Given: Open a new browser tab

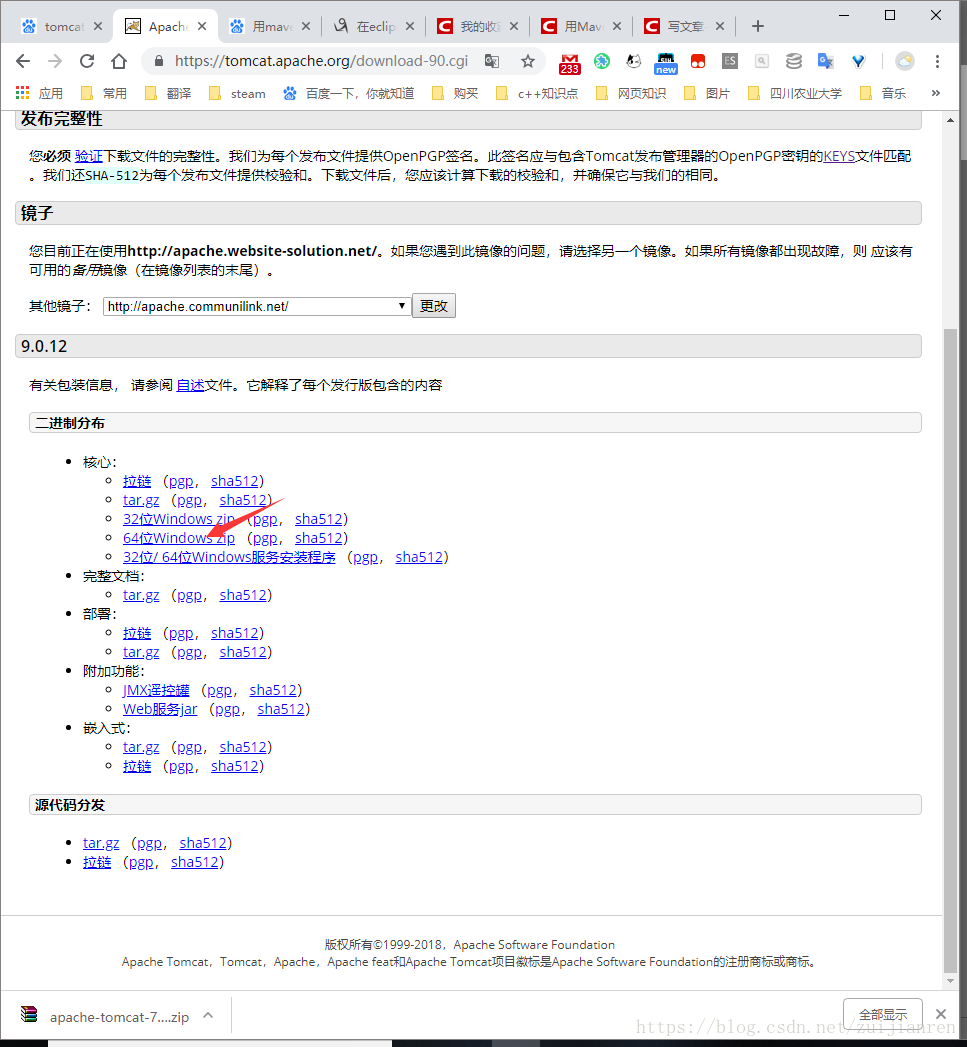Looking at the screenshot, I should point(757,26).
